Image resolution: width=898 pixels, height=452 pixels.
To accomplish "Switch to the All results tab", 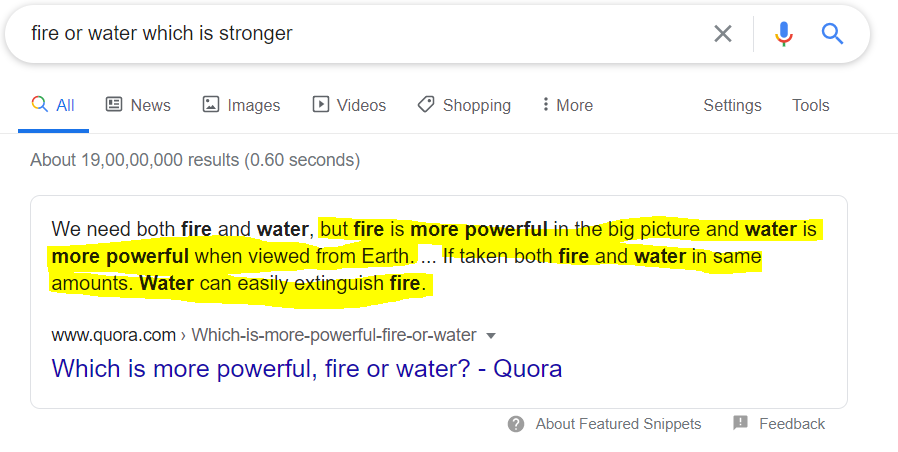I will 53,105.
